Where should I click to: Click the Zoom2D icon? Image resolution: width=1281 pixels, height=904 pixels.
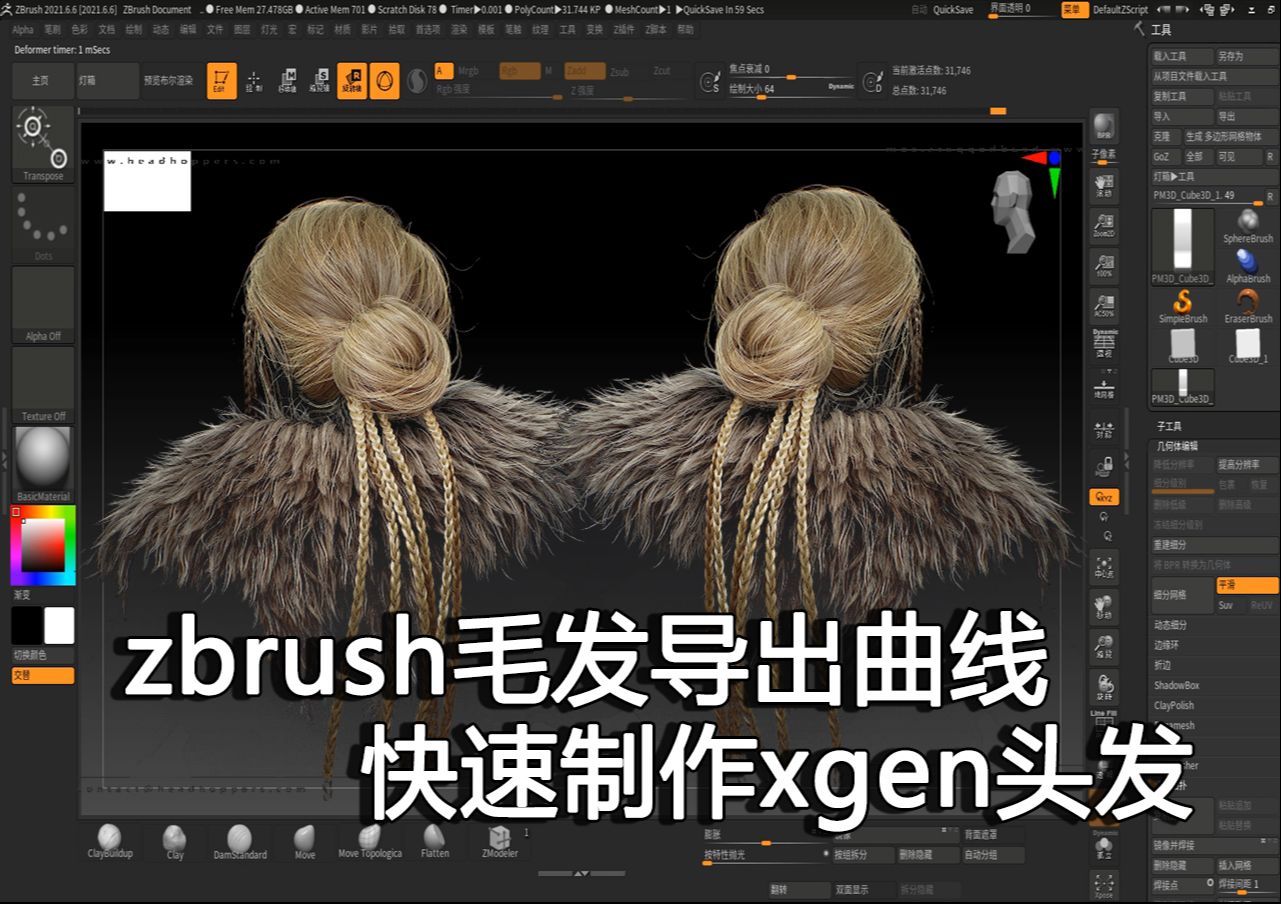(x=1104, y=226)
